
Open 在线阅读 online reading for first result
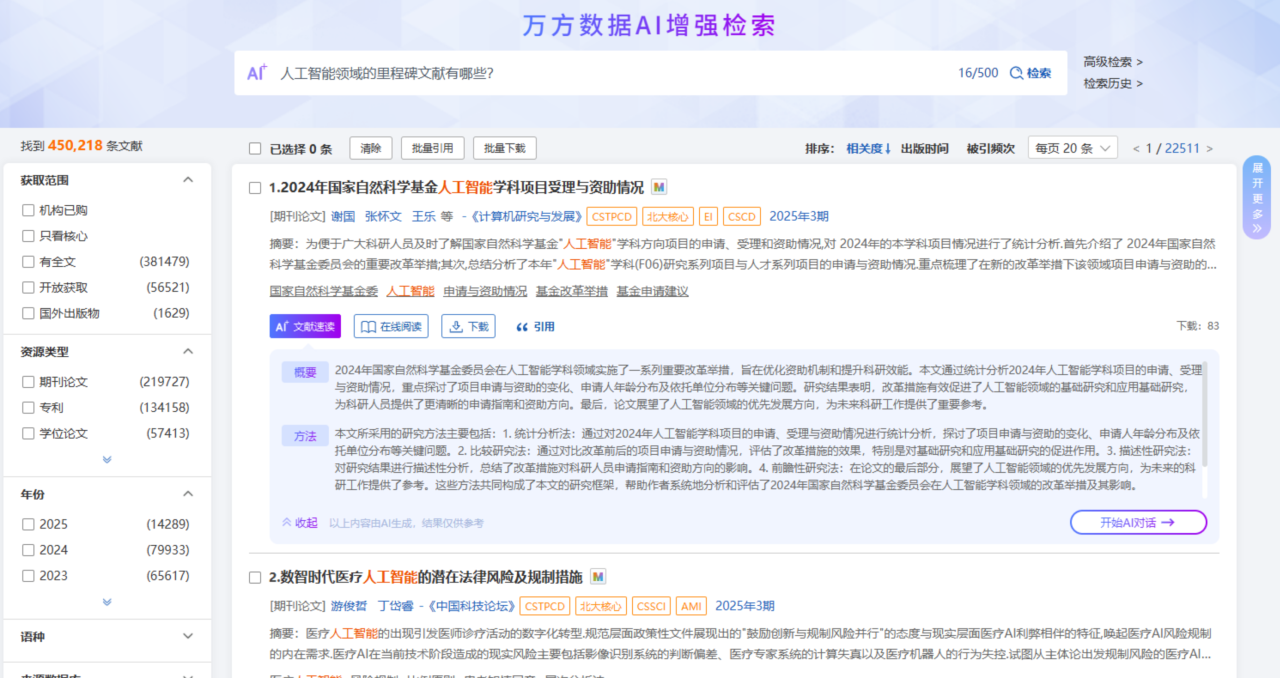pyautogui.click(x=393, y=326)
